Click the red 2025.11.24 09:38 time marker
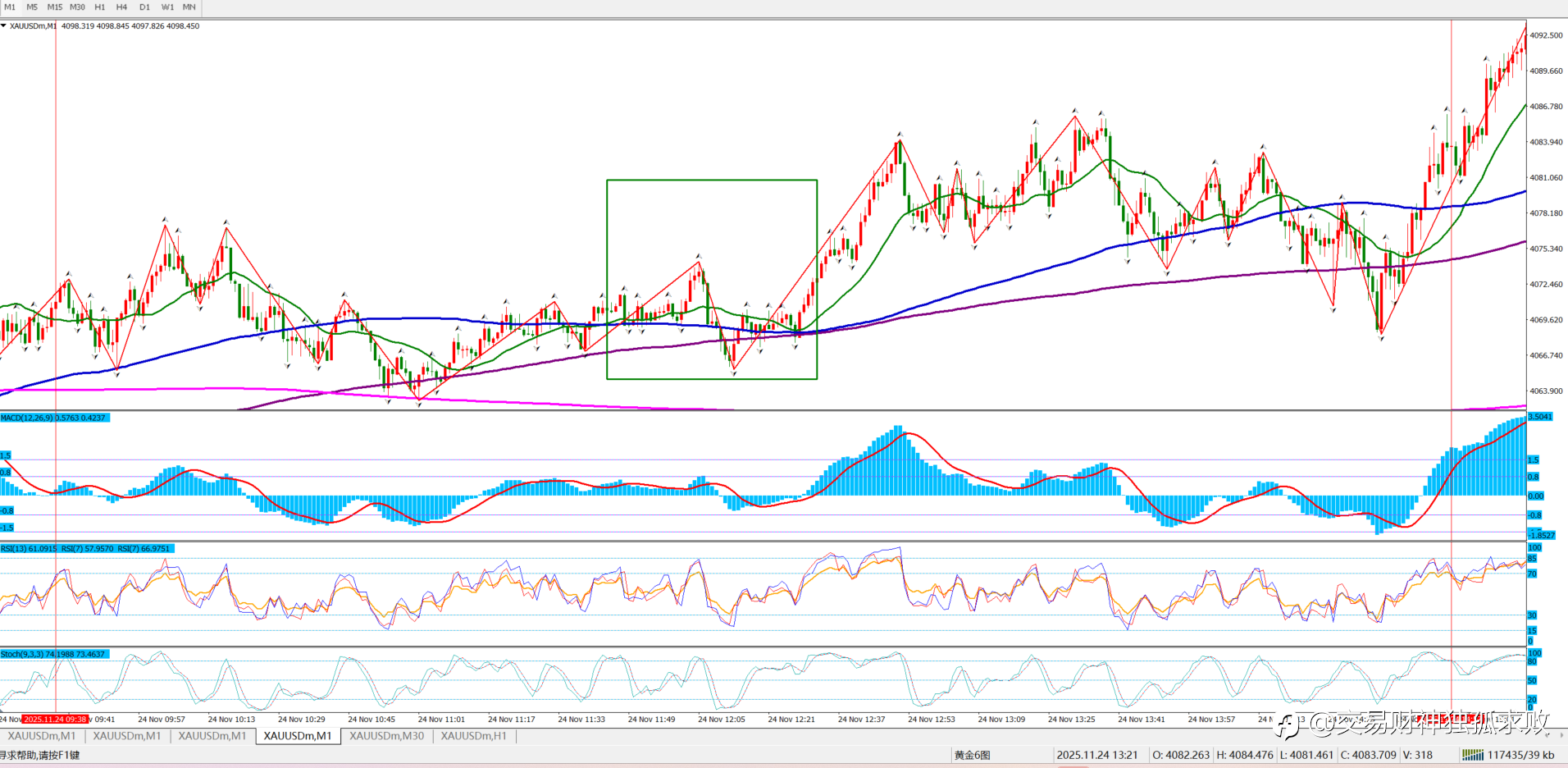Viewport: 1568px width, 768px height. click(x=55, y=720)
